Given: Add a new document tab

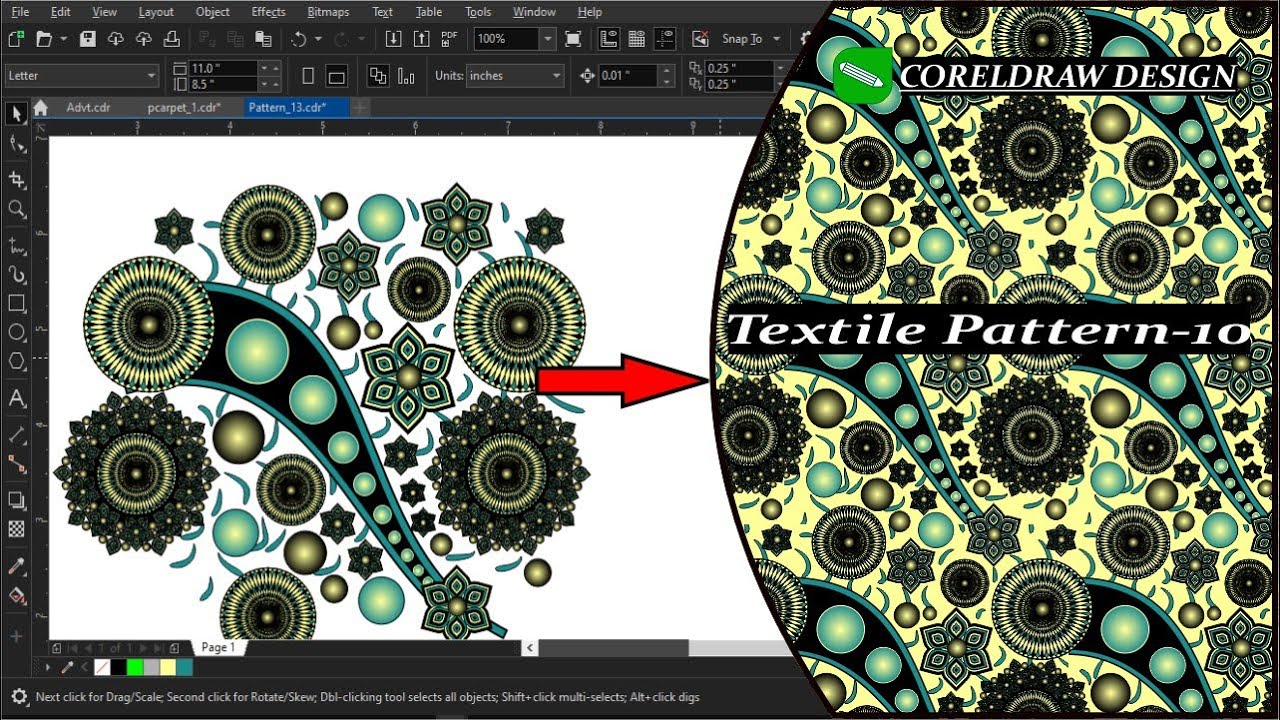Looking at the screenshot, I should (x=360, y=107).
